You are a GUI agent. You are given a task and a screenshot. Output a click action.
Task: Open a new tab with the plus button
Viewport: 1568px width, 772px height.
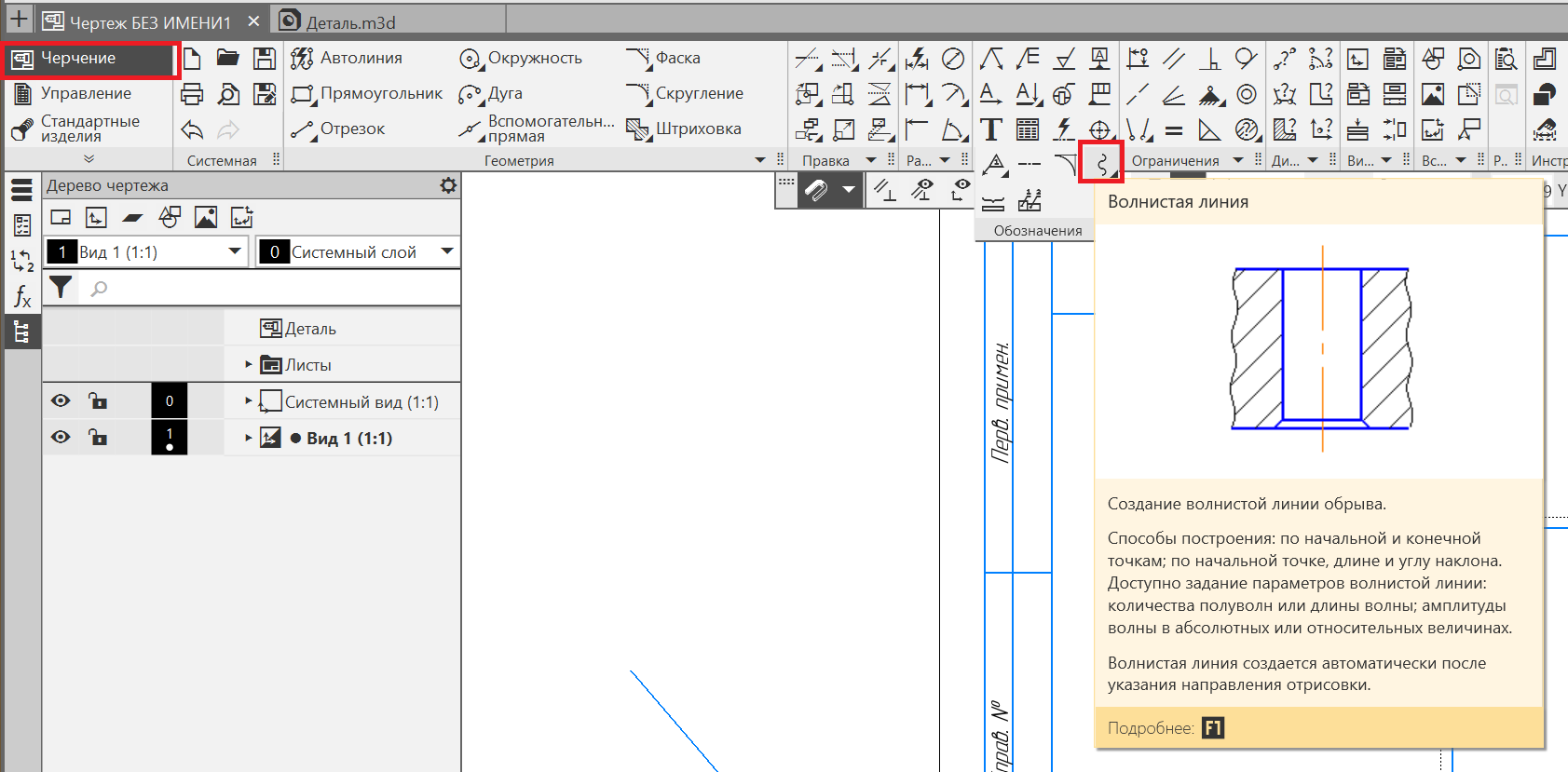pyautogui.click(x=19, y=19)
